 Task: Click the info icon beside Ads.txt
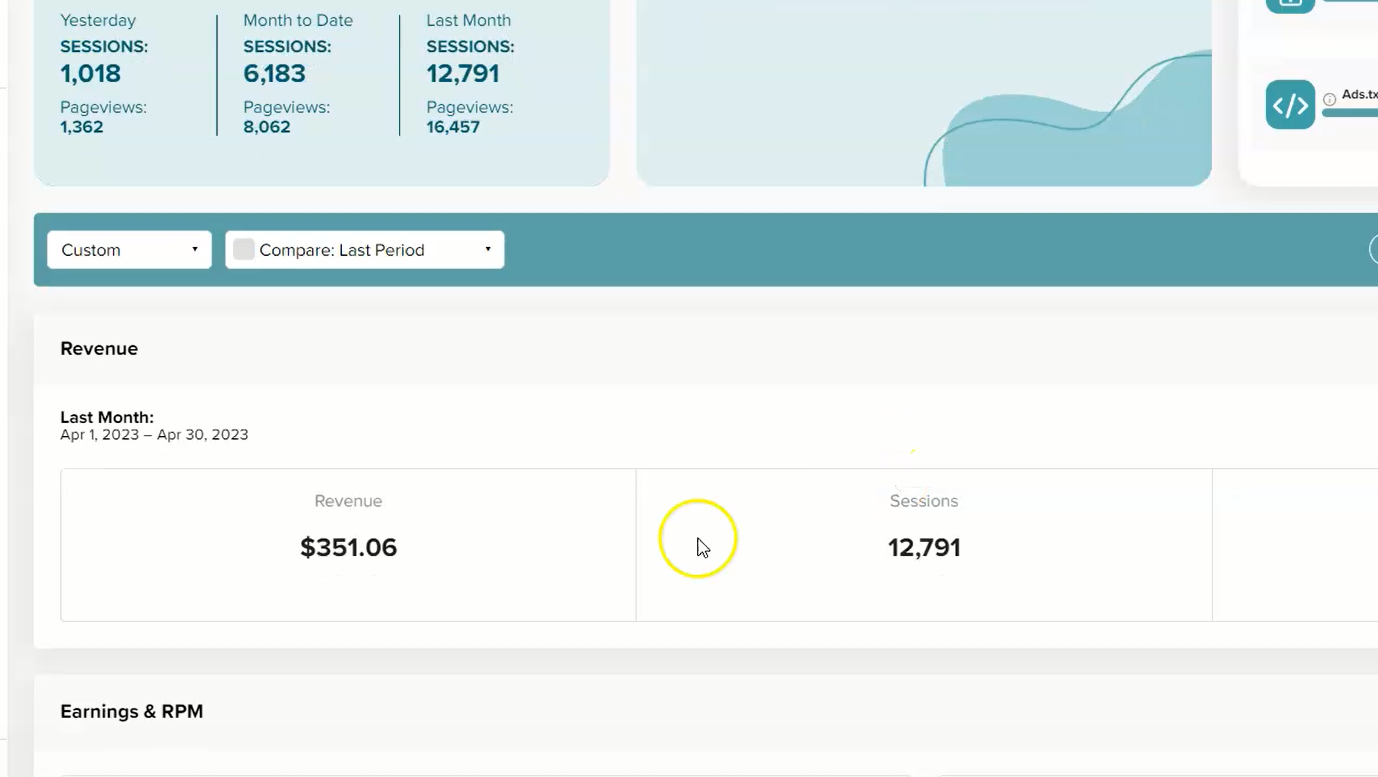1329,99
